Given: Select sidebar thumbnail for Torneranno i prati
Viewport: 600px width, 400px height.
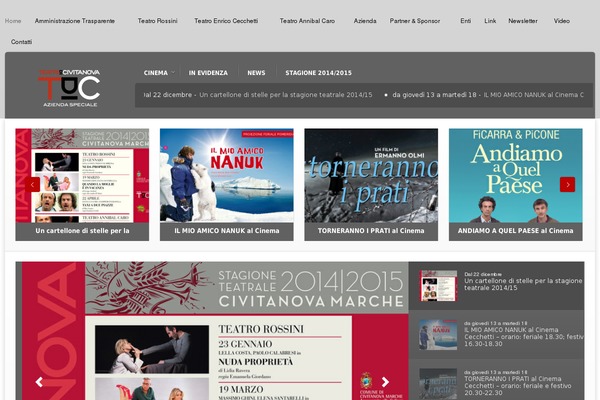Looking at the screenshot, I should click(438, 384).
